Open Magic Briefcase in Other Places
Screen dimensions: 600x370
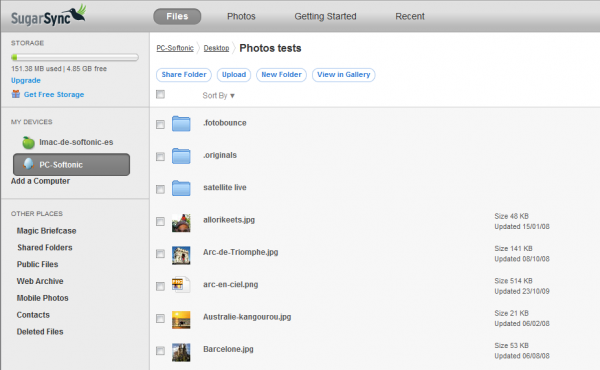pyautogui.click(x=46, y=231)
